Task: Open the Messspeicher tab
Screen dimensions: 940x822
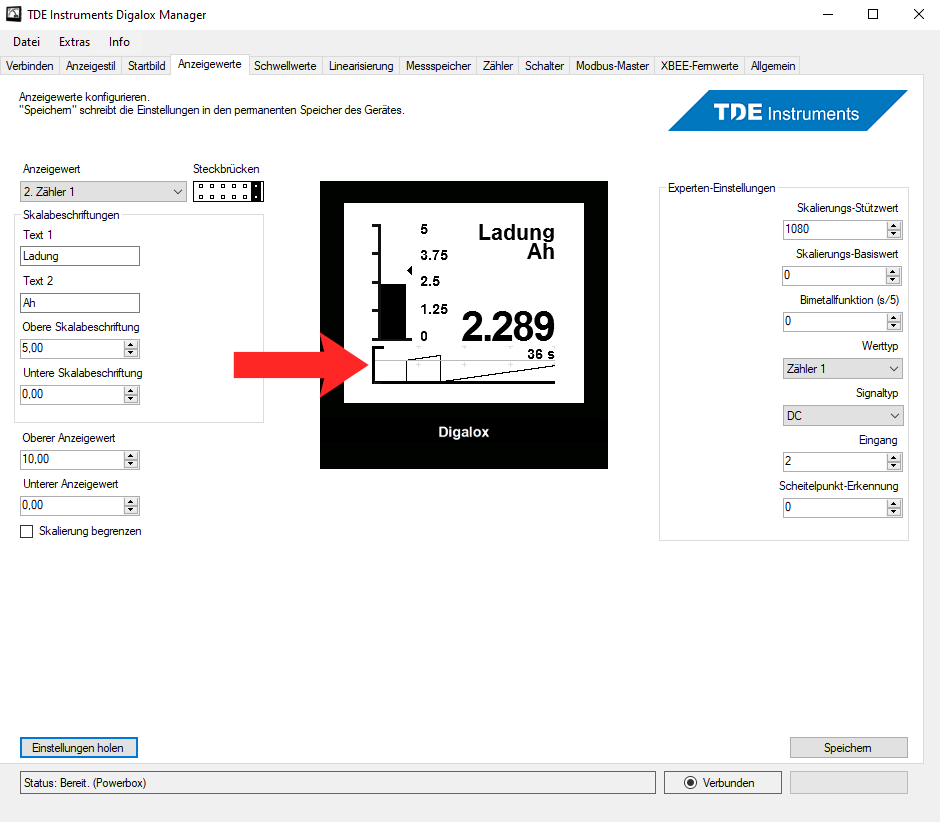Action: tap(438, 66)
